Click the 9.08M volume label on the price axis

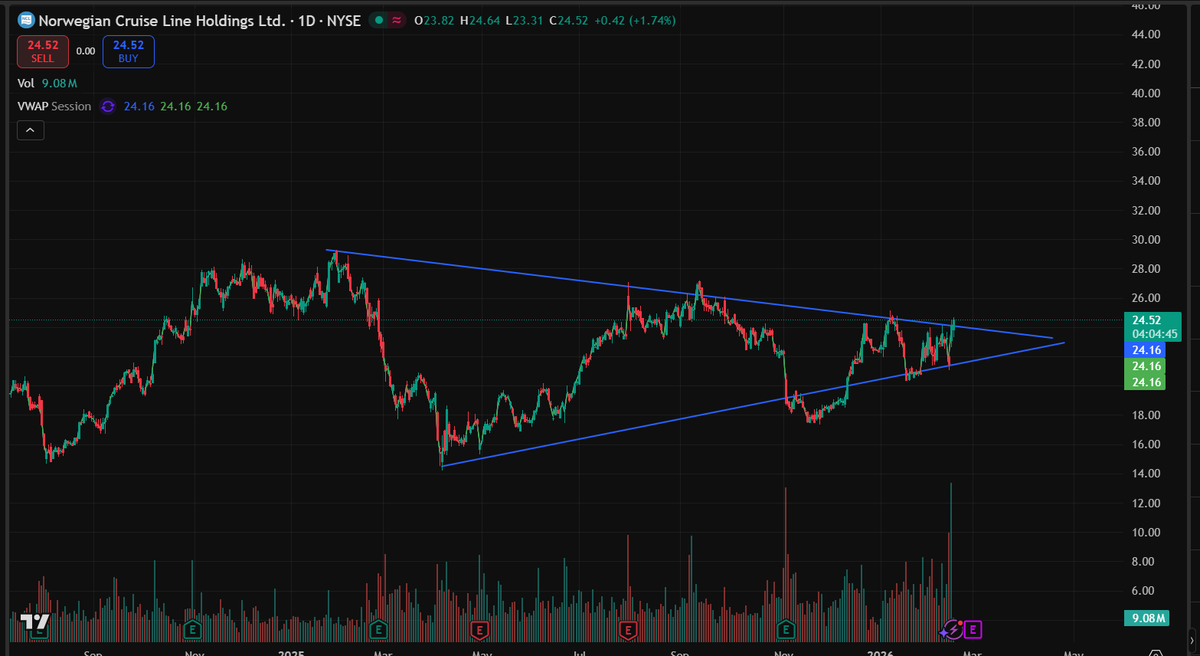1148,620
